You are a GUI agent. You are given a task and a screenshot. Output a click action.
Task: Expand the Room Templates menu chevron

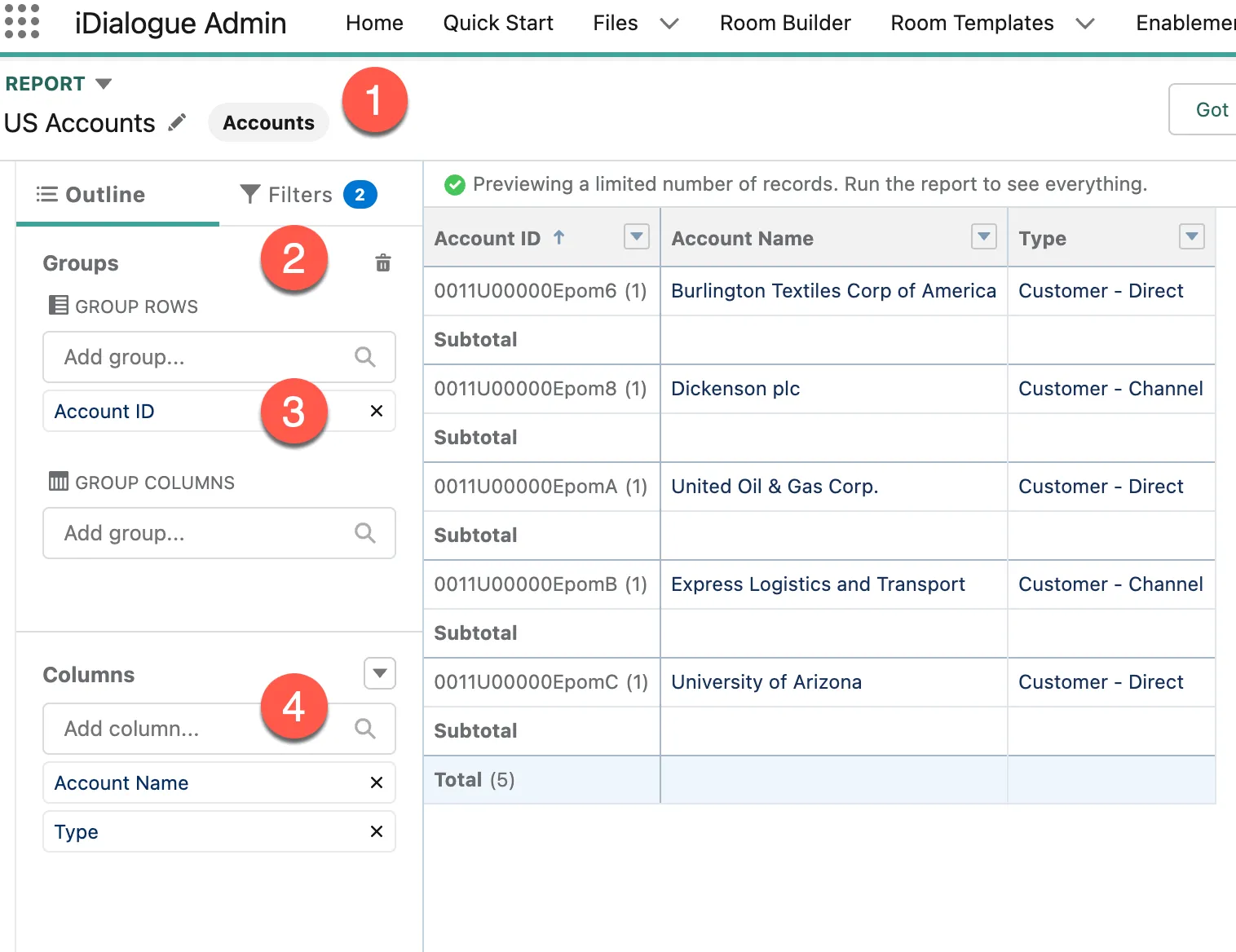coord(1085,24)
